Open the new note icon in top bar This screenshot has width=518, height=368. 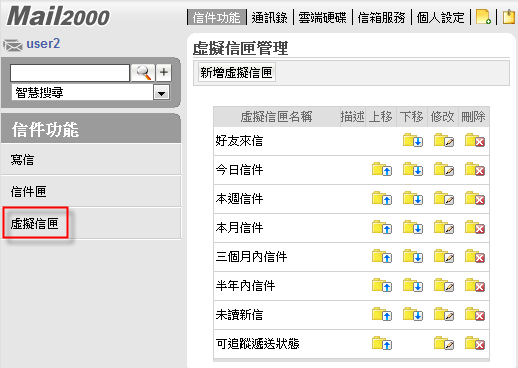click(483, 17)
